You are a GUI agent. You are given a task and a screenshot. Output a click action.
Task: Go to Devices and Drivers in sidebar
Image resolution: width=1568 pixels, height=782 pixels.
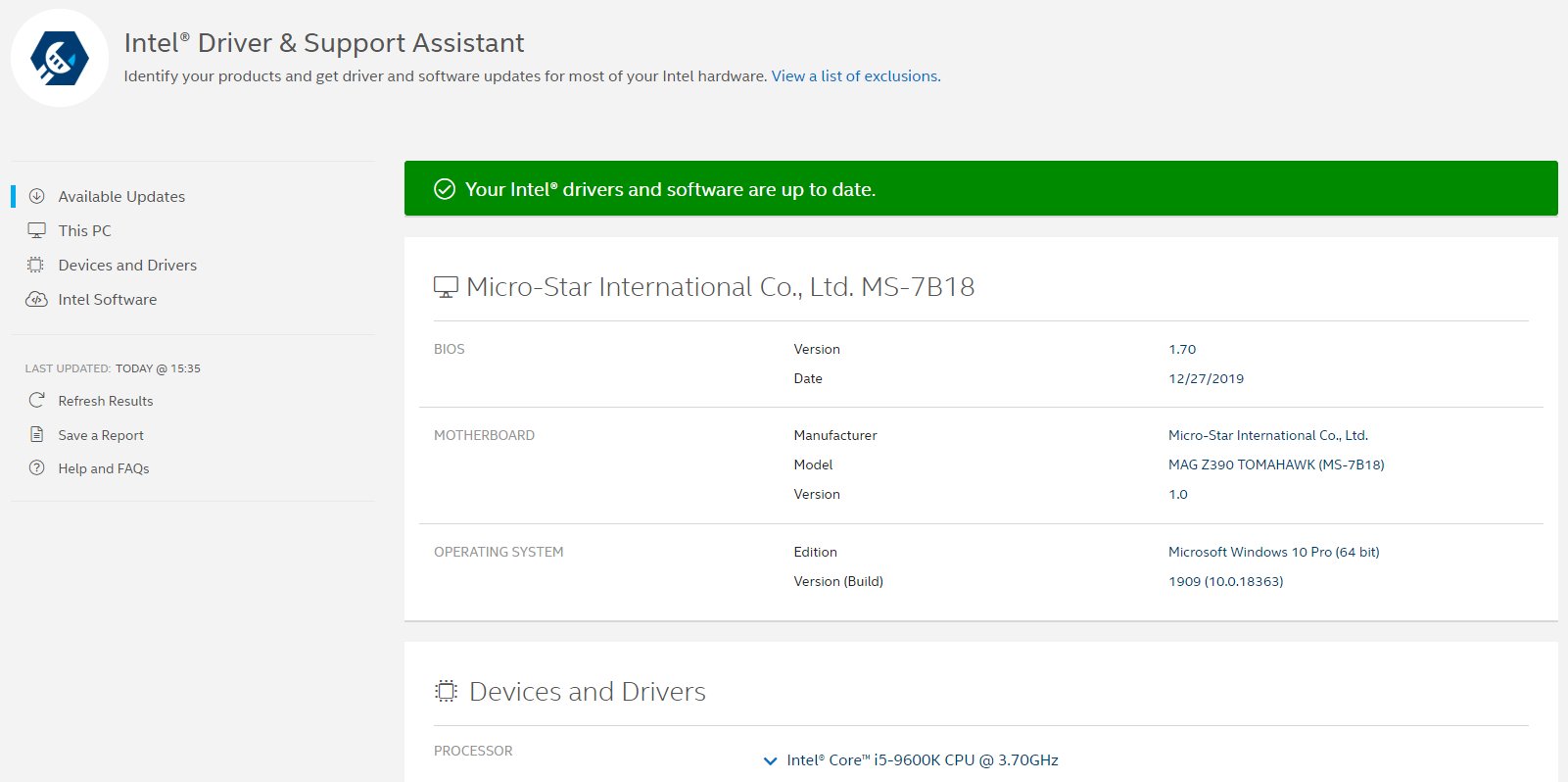[127, 266]
